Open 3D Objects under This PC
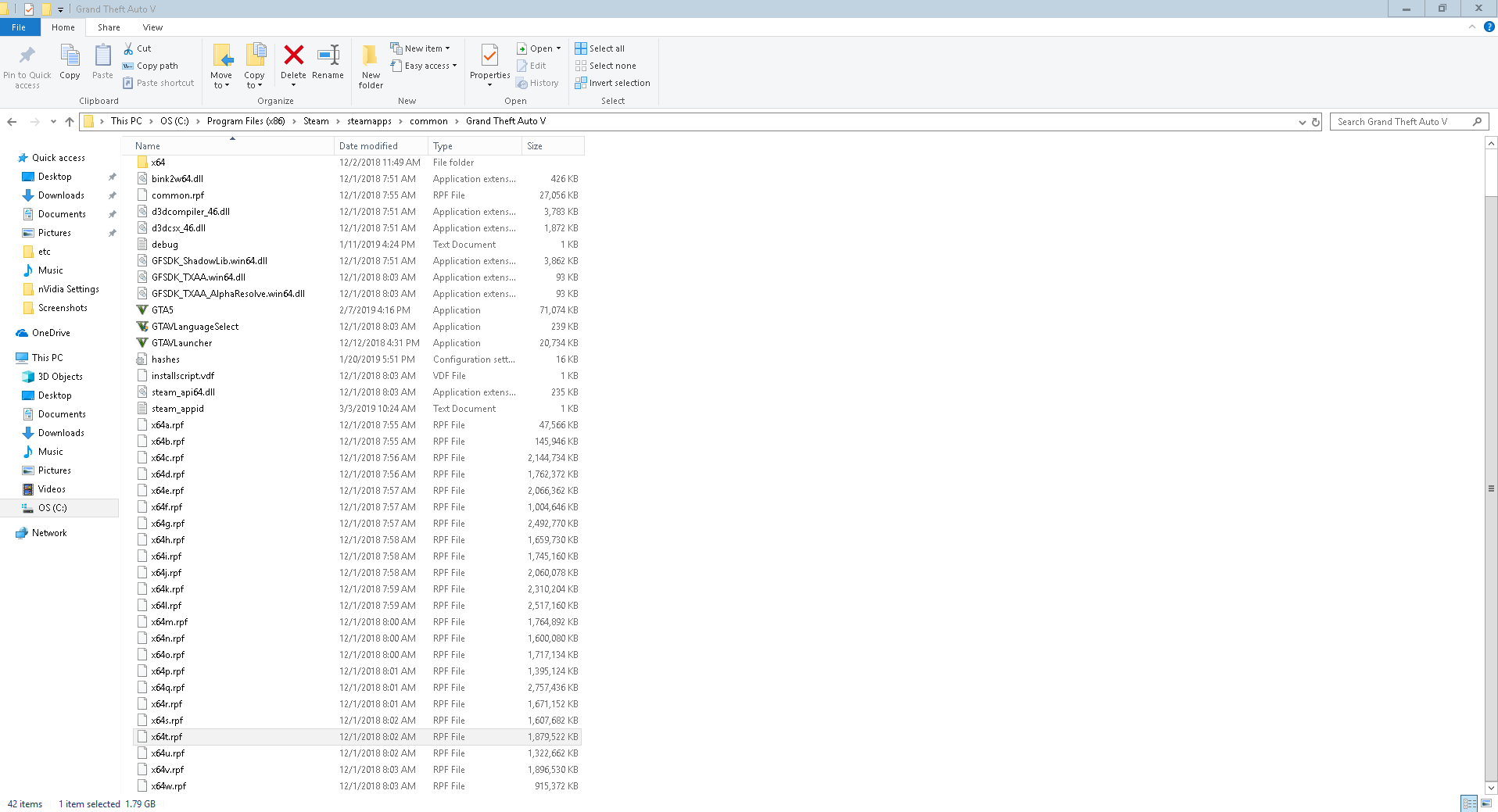 coord(60,377)
